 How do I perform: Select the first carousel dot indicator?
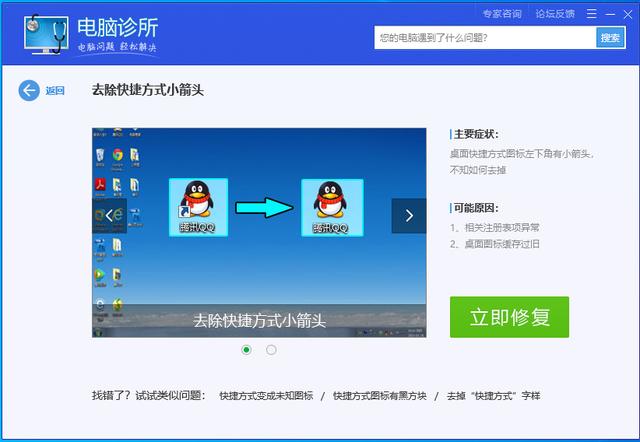tap(247, 350)
